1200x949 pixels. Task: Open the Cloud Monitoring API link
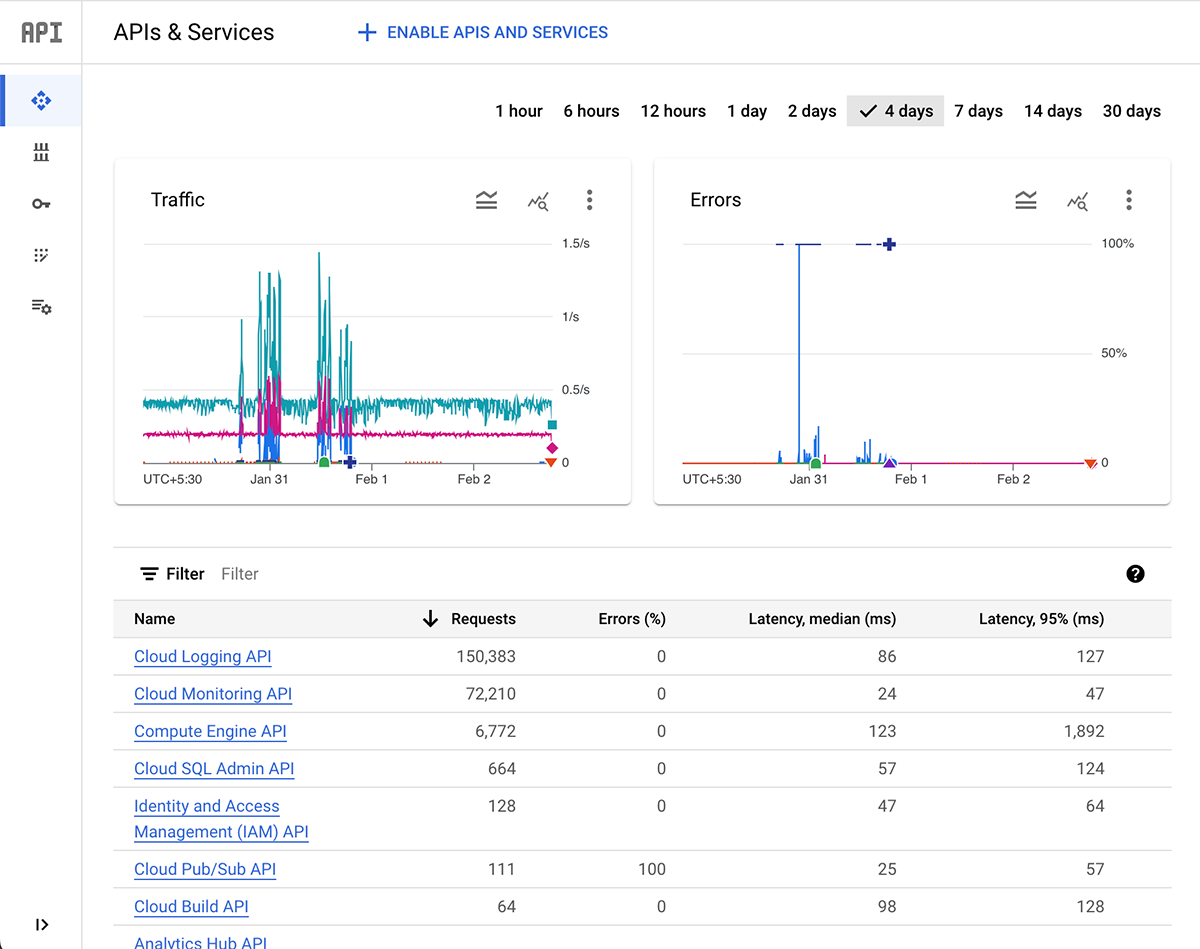tap(213, 694)
